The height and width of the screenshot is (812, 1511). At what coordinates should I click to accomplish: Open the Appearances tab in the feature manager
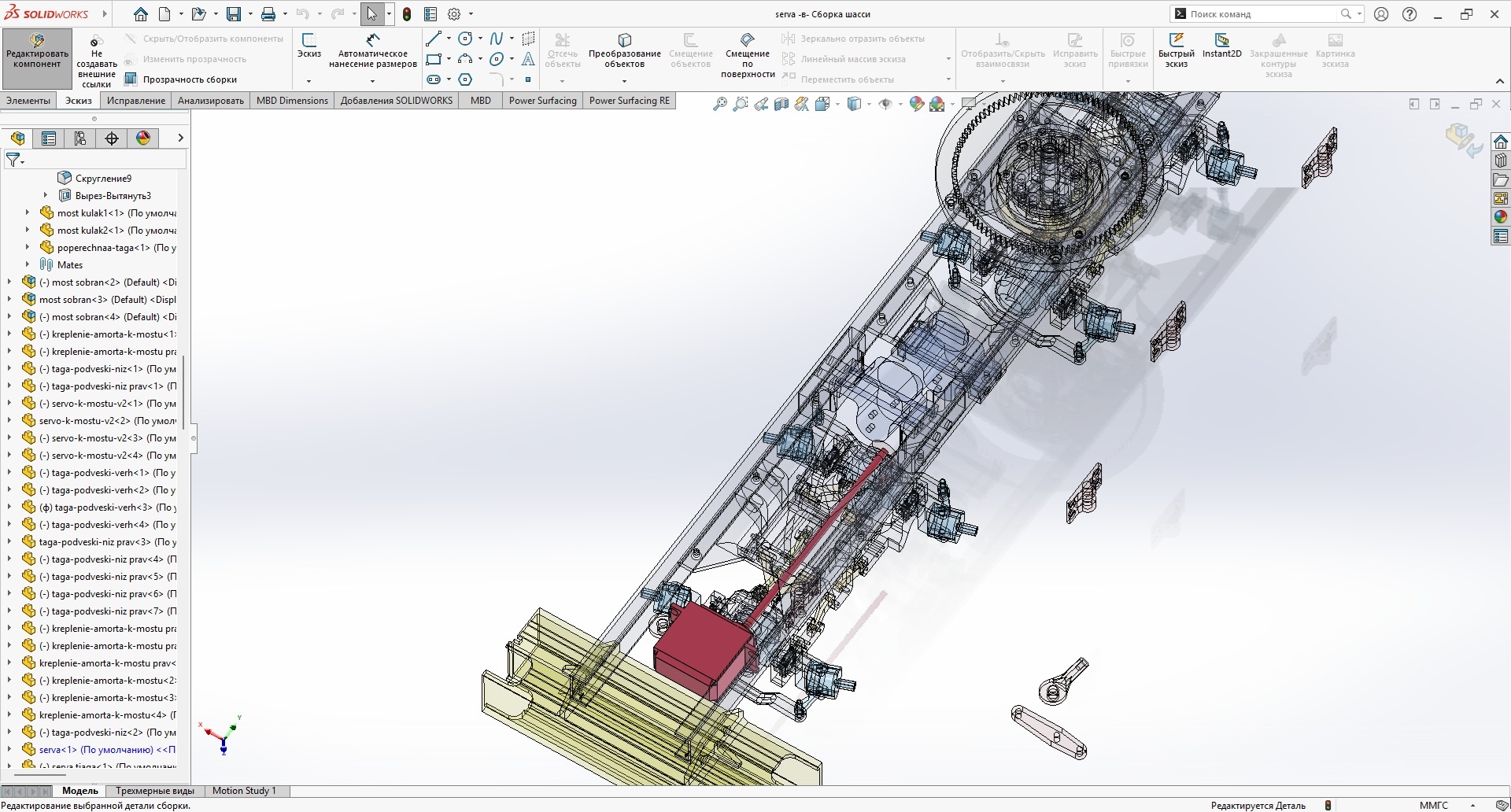tap(143, 138)
